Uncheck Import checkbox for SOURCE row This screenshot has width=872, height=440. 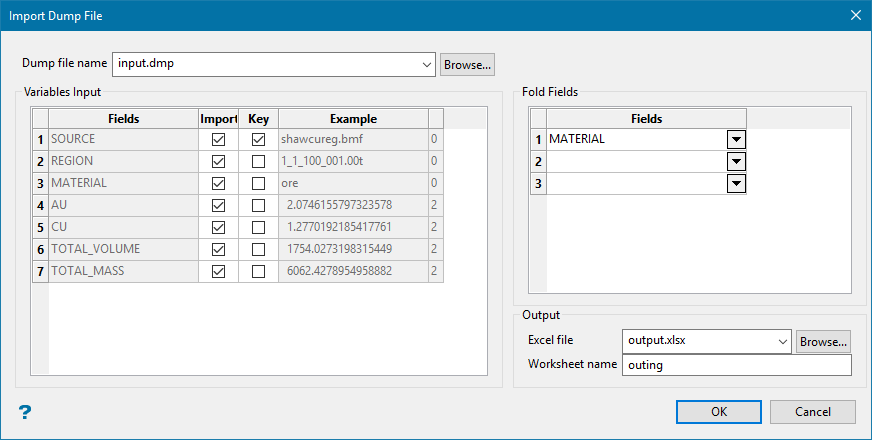[x=218, y=140]
